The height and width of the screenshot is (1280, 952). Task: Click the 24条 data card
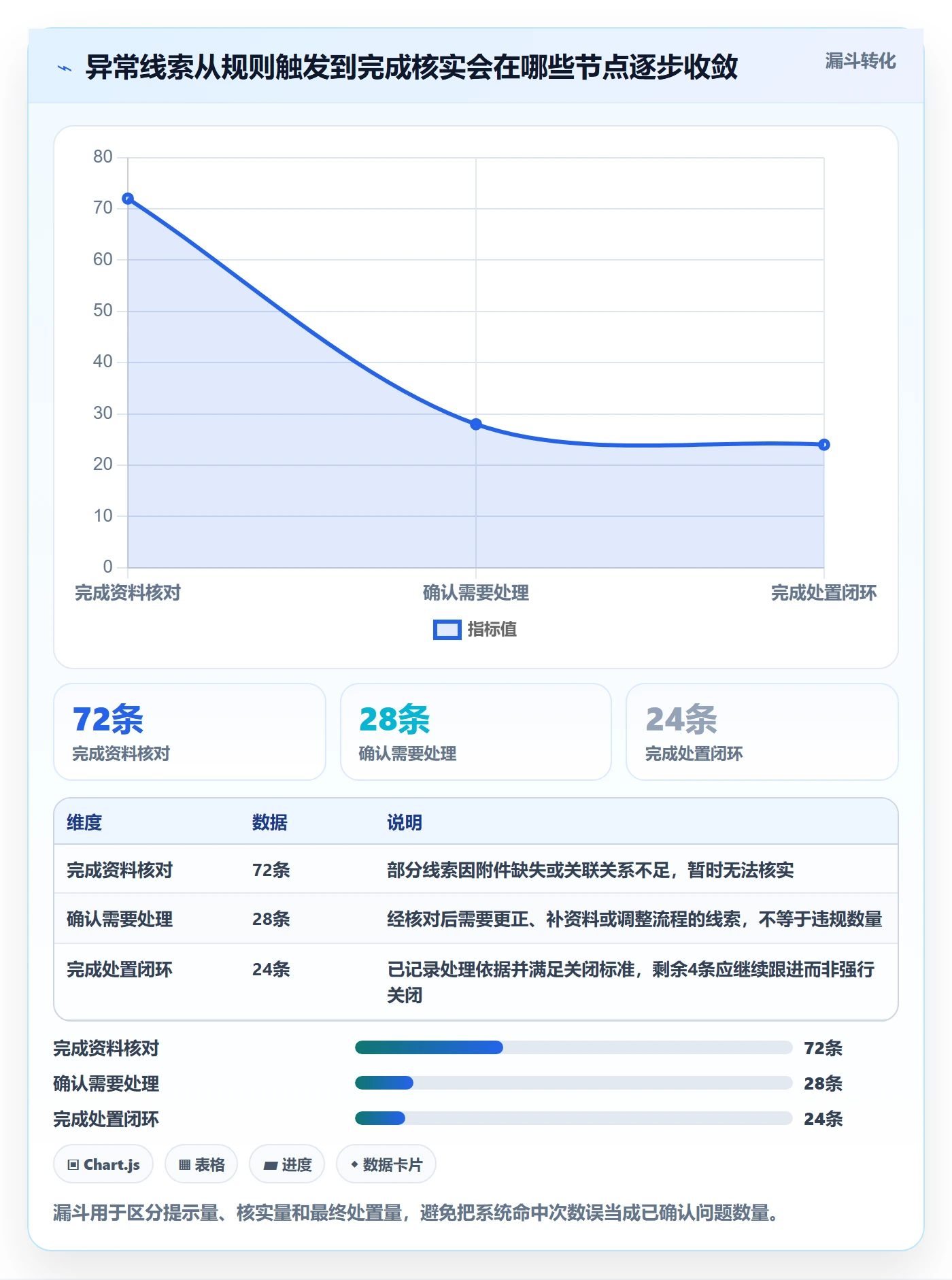click(762, 732)
